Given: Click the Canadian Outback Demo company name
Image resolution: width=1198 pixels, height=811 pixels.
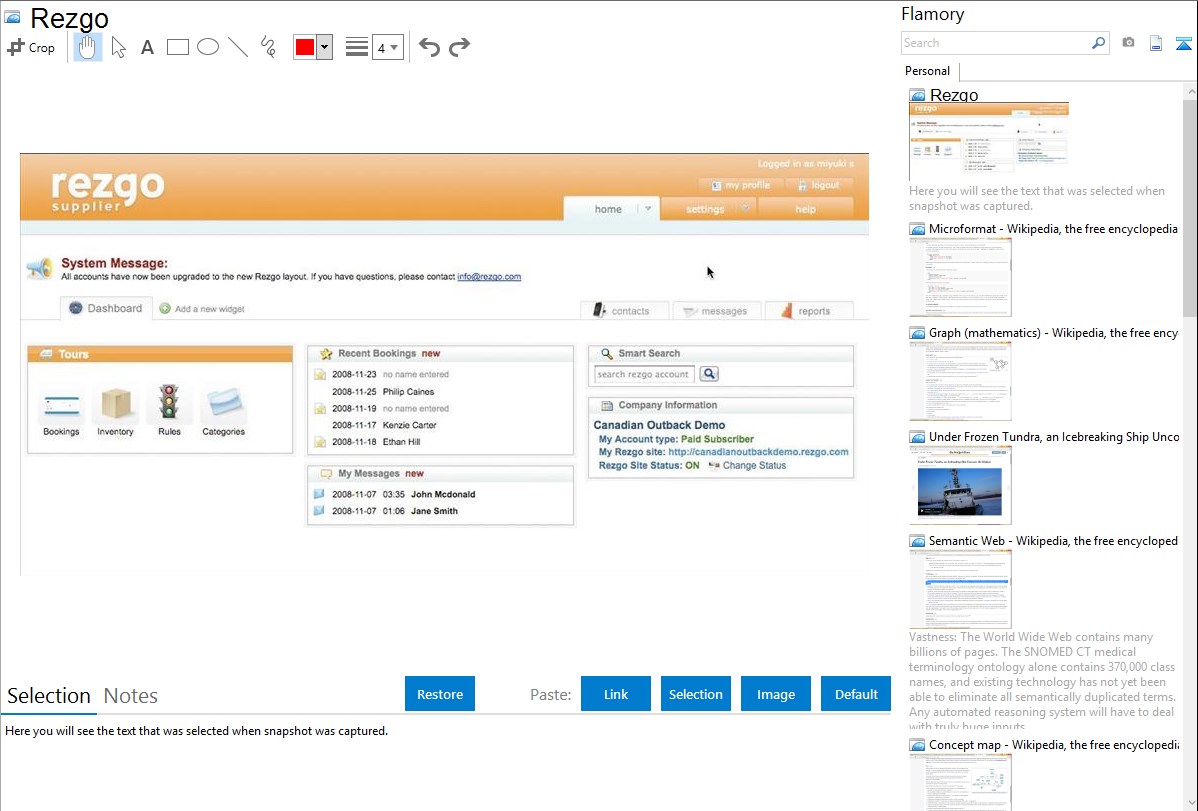Looking at the screenshot, I should click(659, 425).
